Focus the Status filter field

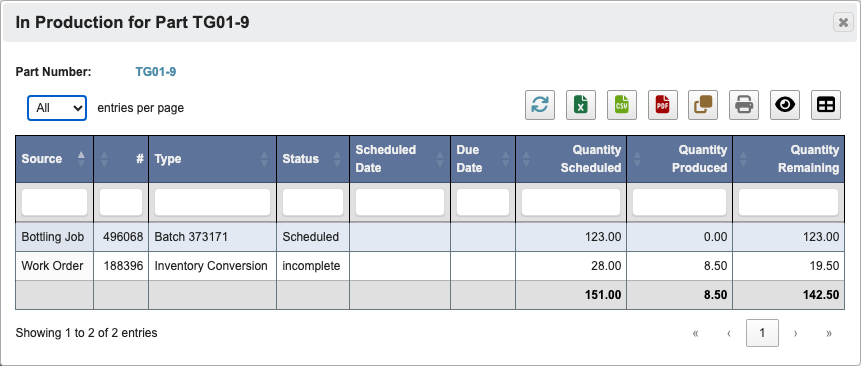coord(313,202)
